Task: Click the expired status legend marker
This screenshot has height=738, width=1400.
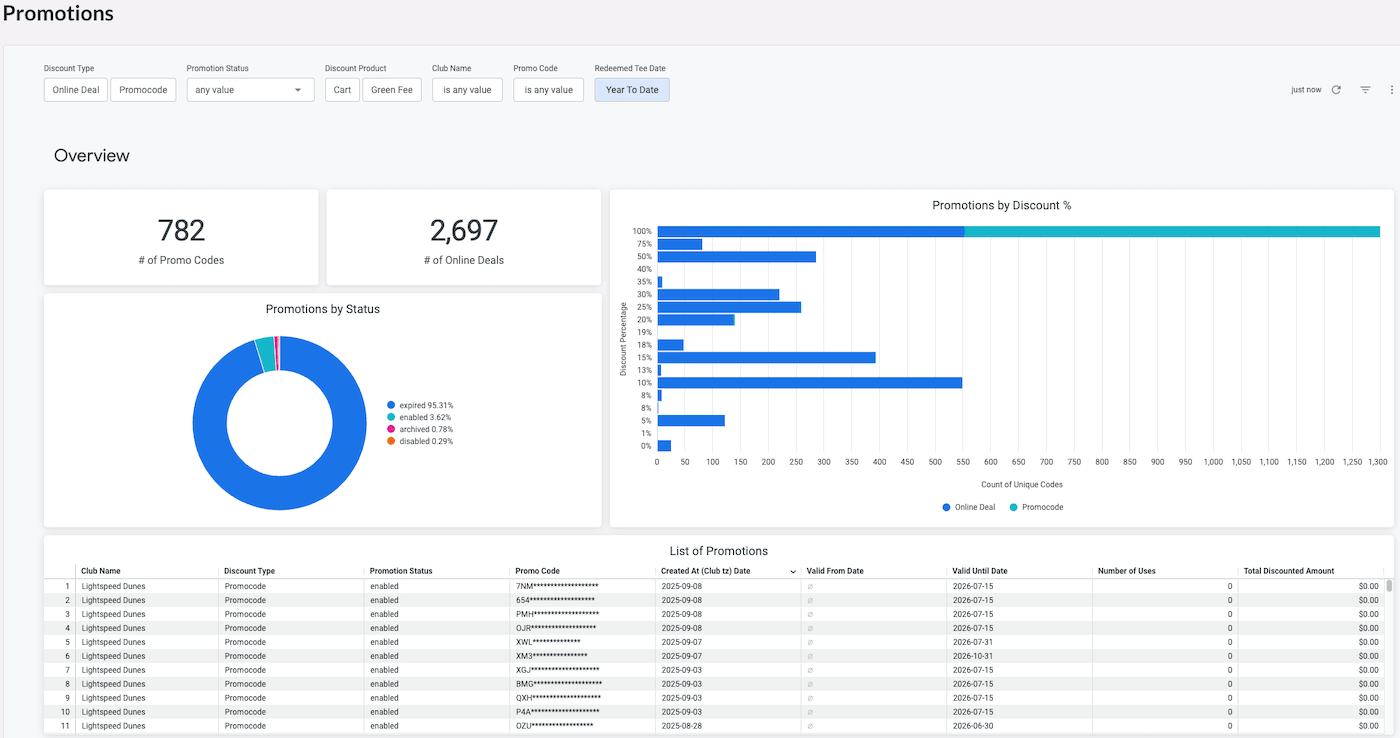Action: [x=391, y=405]
